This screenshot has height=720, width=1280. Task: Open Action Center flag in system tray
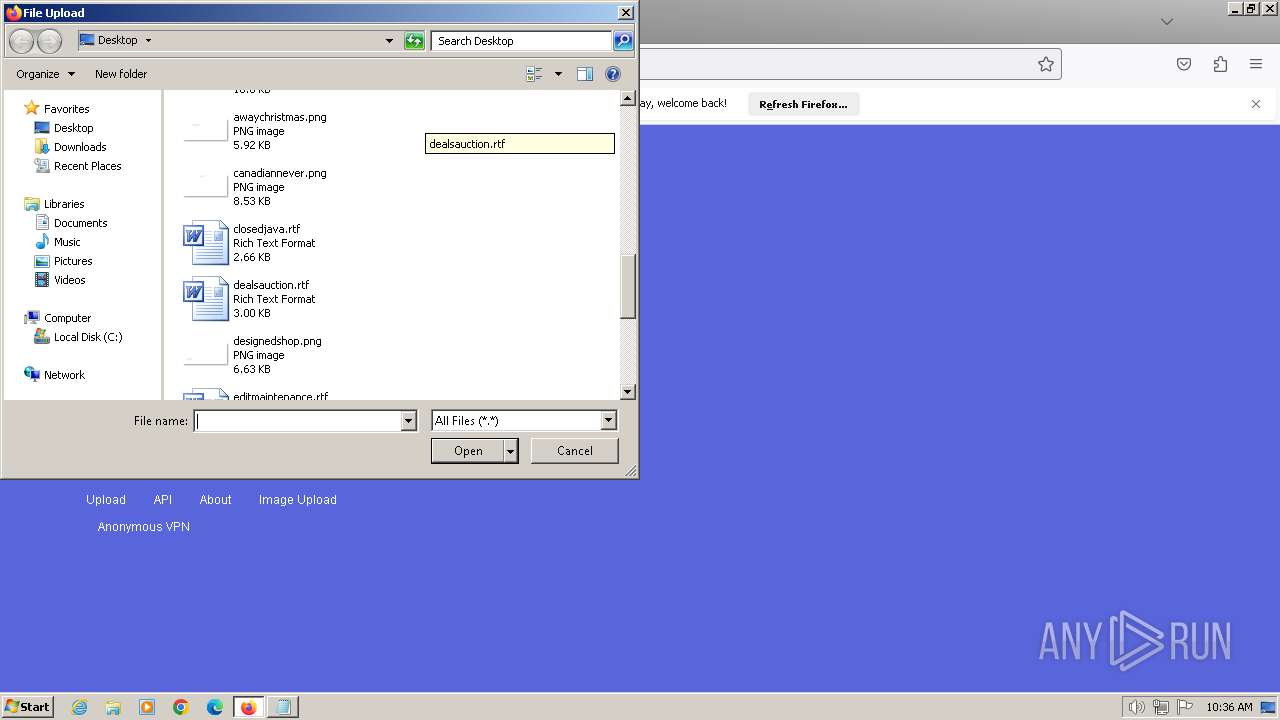click(1185, 707)
